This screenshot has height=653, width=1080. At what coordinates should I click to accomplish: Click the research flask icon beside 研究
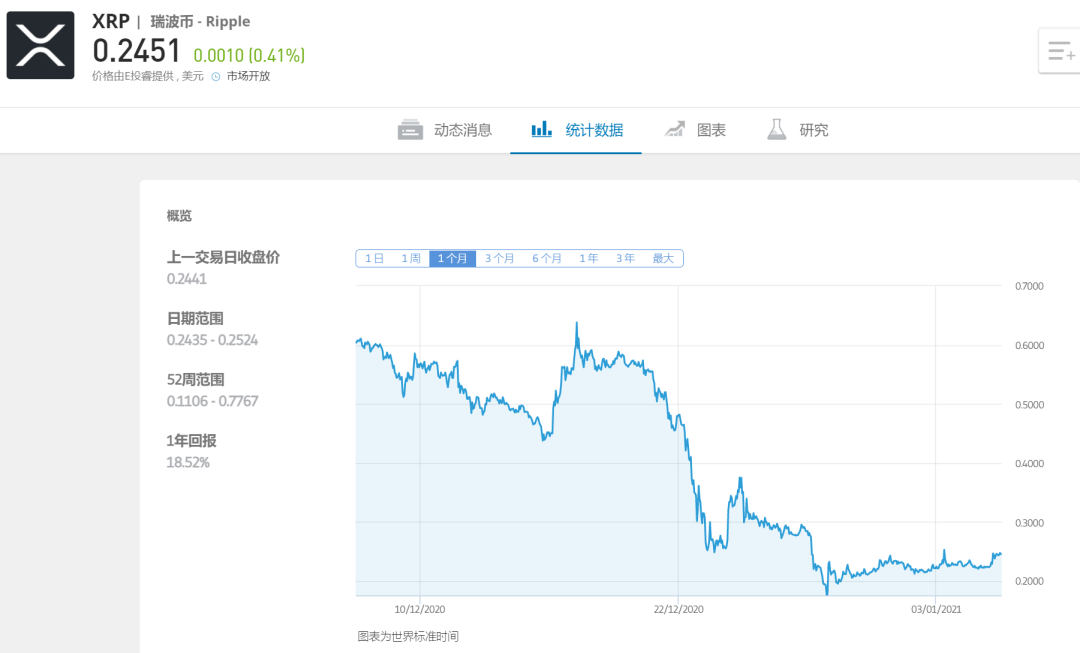pyautogui.click(x=775, y=128)
